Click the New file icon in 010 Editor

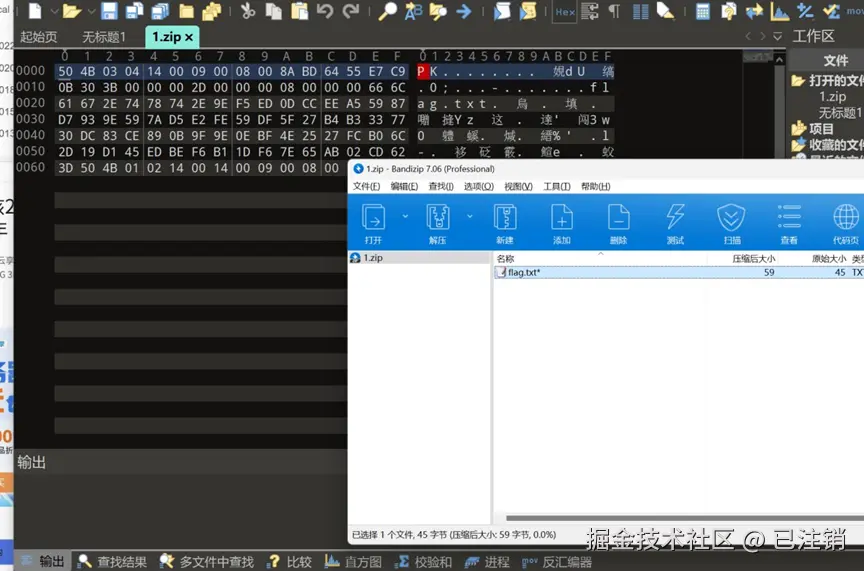click(35, 10)
